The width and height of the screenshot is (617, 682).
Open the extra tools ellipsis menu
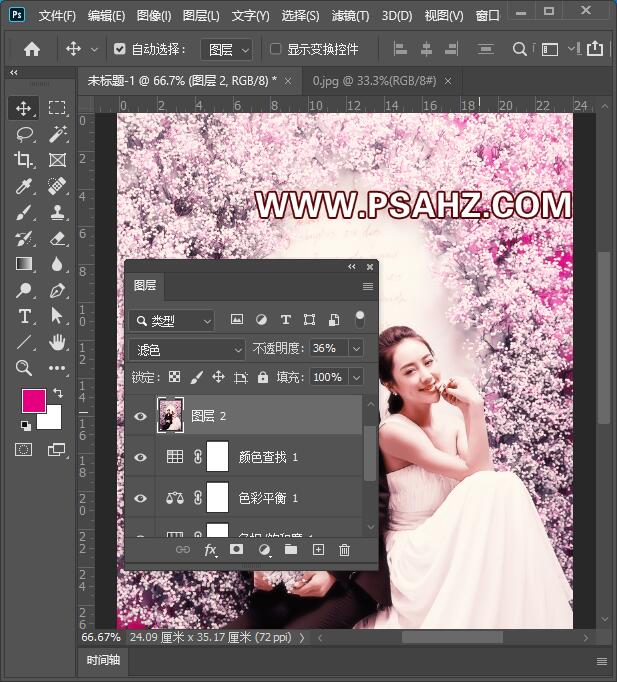[x=57, y=368]
